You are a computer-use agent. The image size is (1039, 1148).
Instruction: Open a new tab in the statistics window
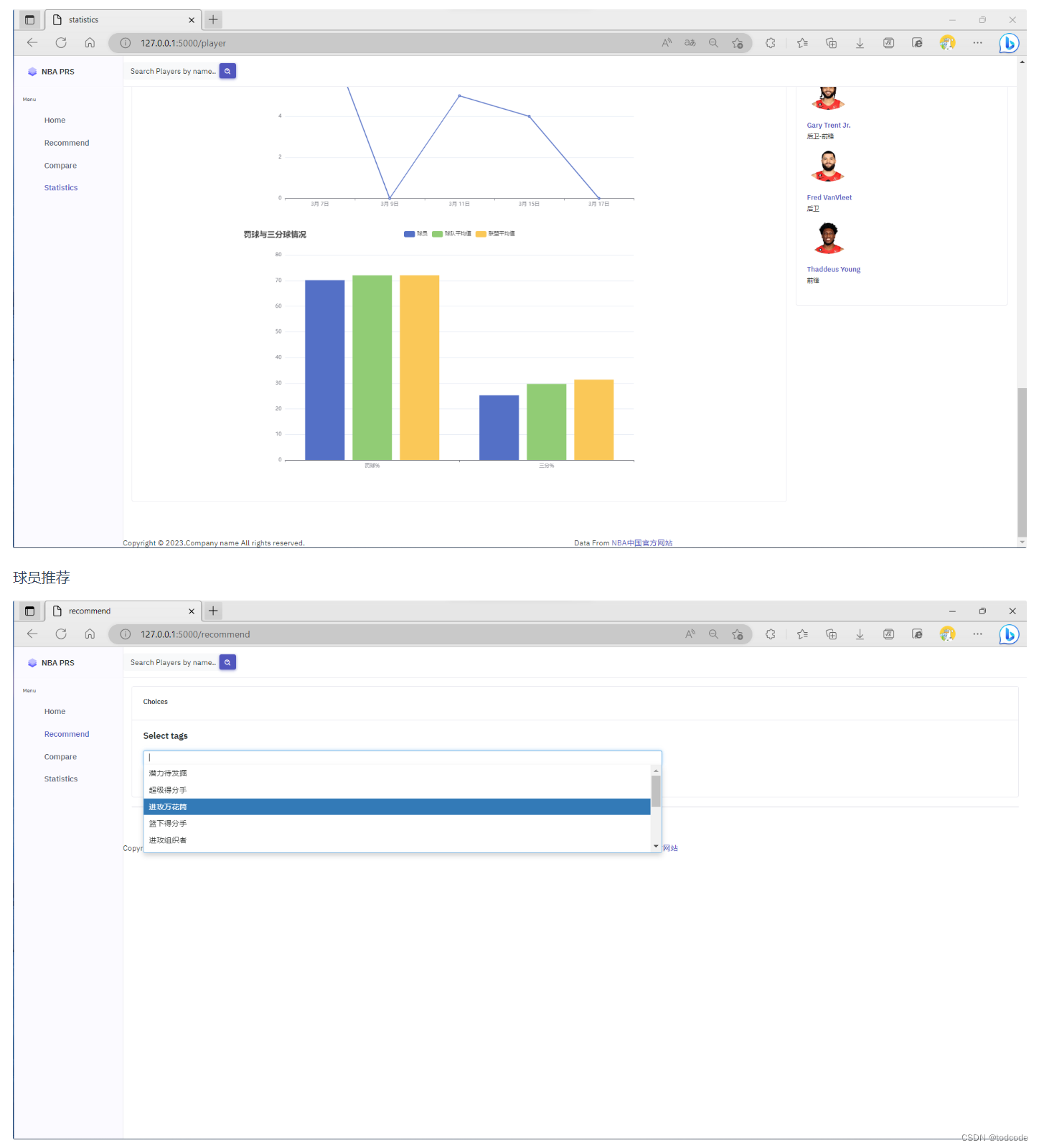(x=213, y=19)
